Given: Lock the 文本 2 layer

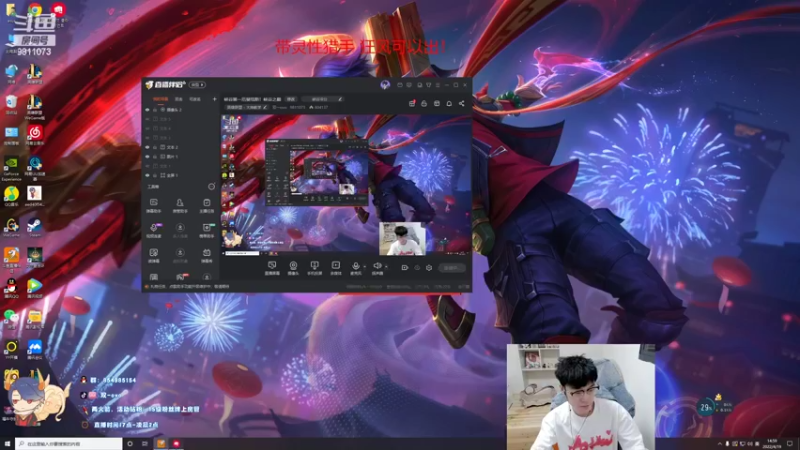Looking at the screenshot, I should (x=155, y=147).
